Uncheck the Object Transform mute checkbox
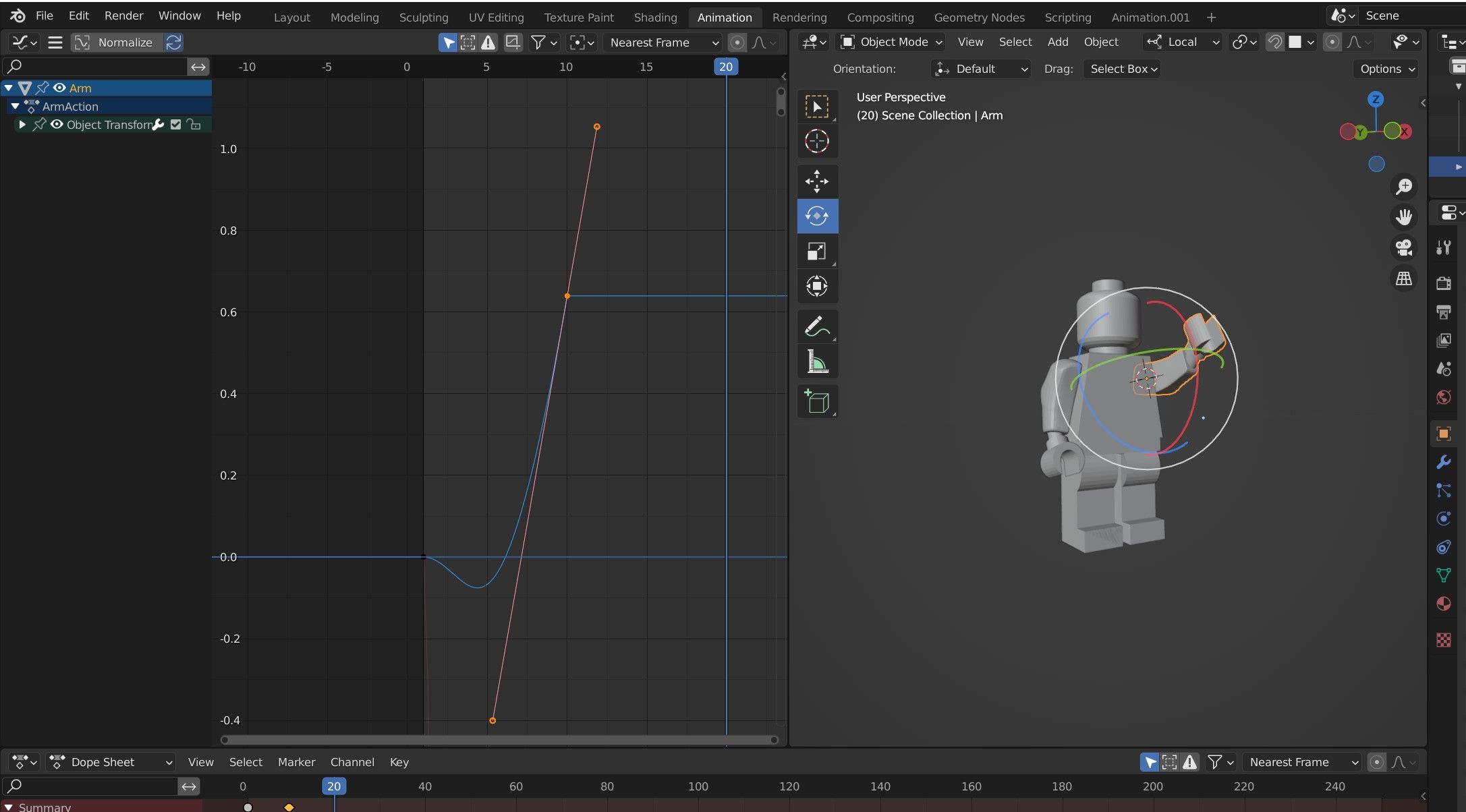Image resolution: width=1466 pixels, height=812 pixels. (x=175, y=124)
